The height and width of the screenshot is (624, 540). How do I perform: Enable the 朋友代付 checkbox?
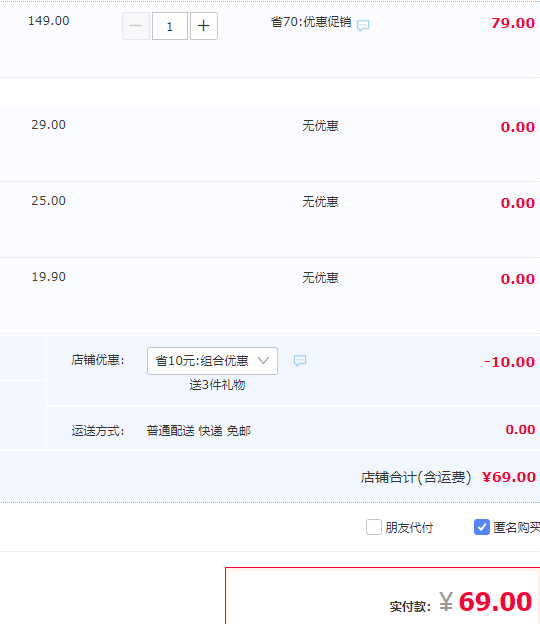[x=374, y=527]
